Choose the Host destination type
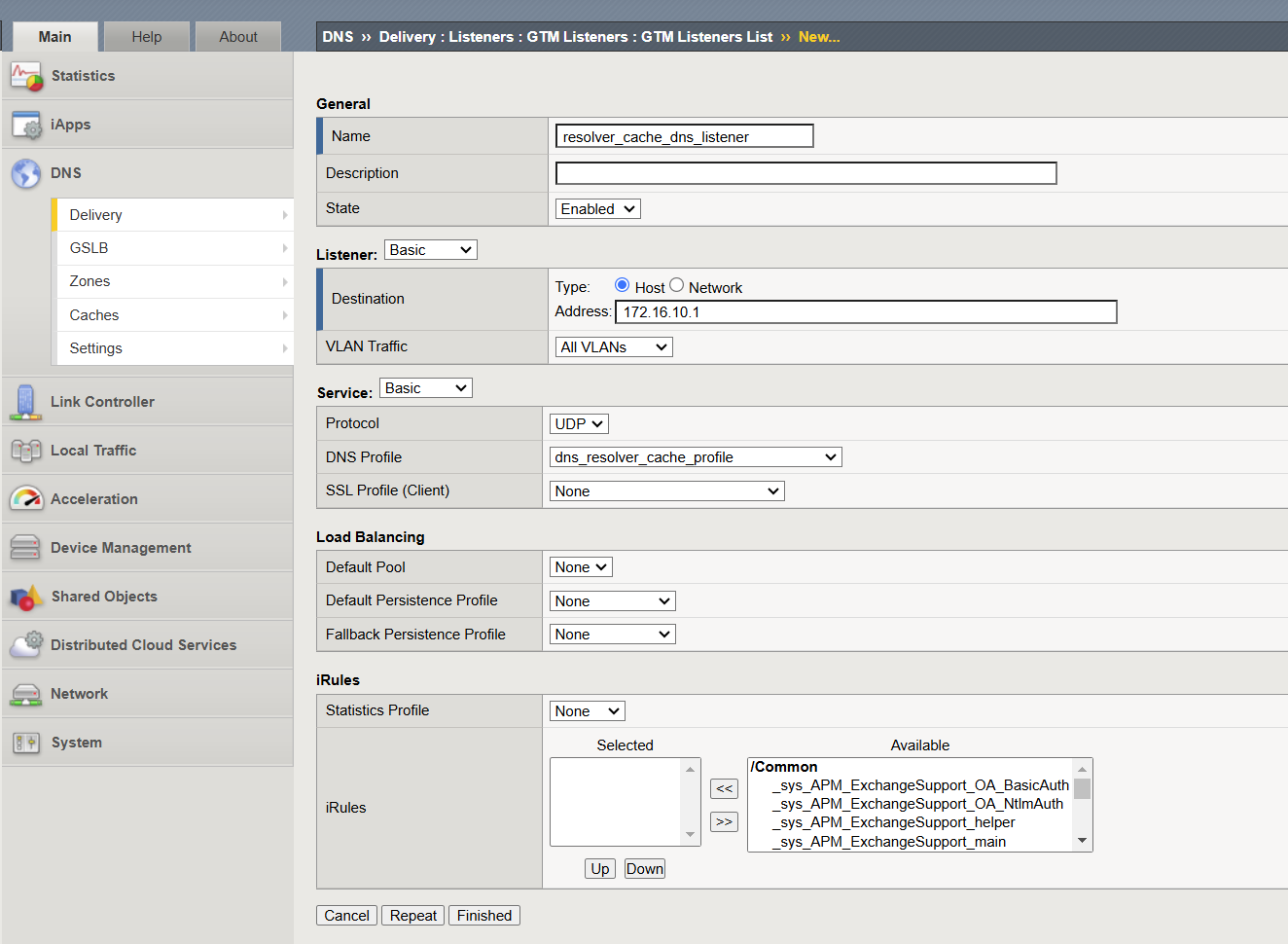The height and width of the screenshot is (944, 1288). click(x=620, y=286)
